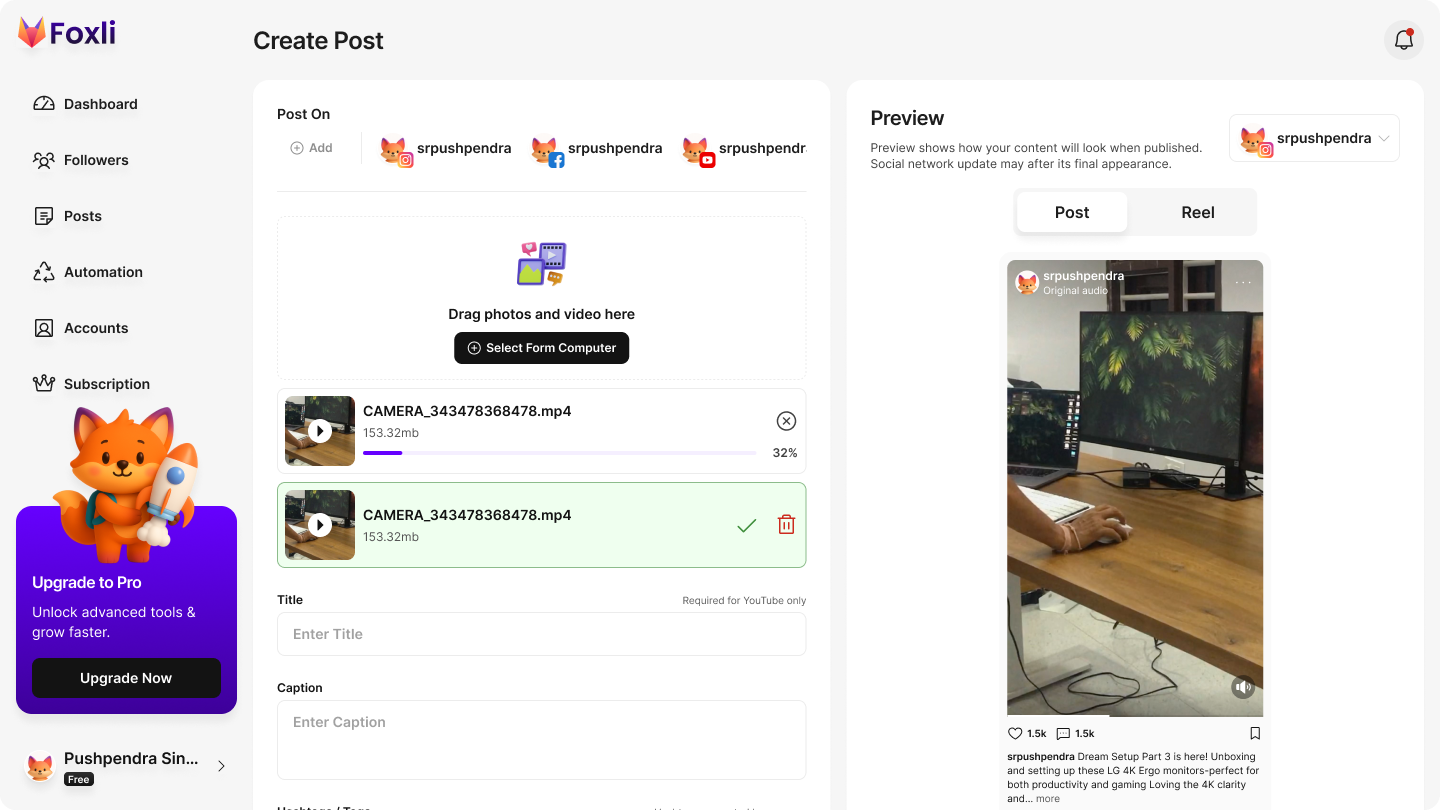Toggle the YouTube srpushpendra account in Post On
Viewport: 1440px width, 810px height.
coord(745,149)
